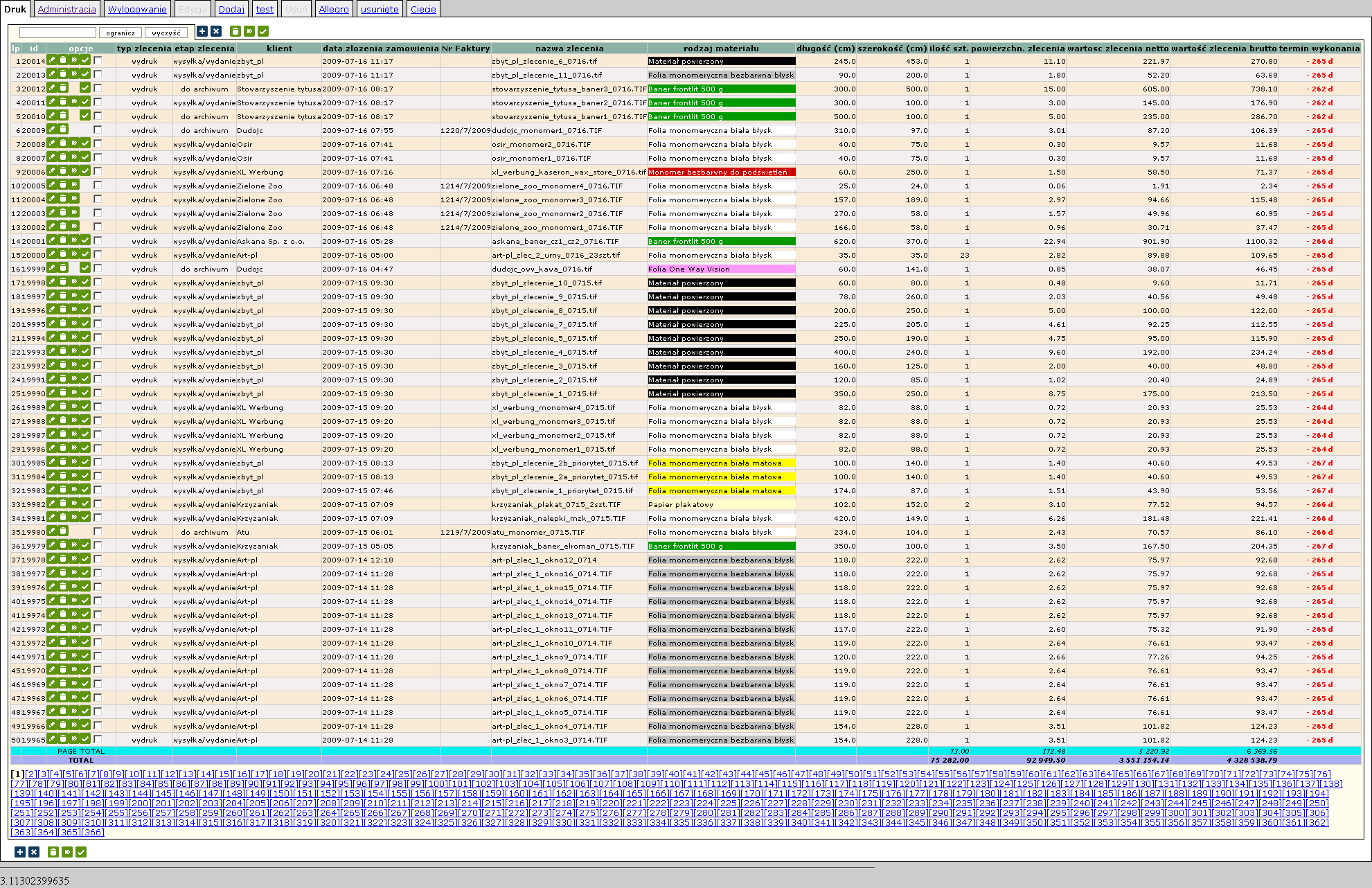1372x888 pixels.
Task: Tick the checkbox for order 20001
Action: (98, 240)
